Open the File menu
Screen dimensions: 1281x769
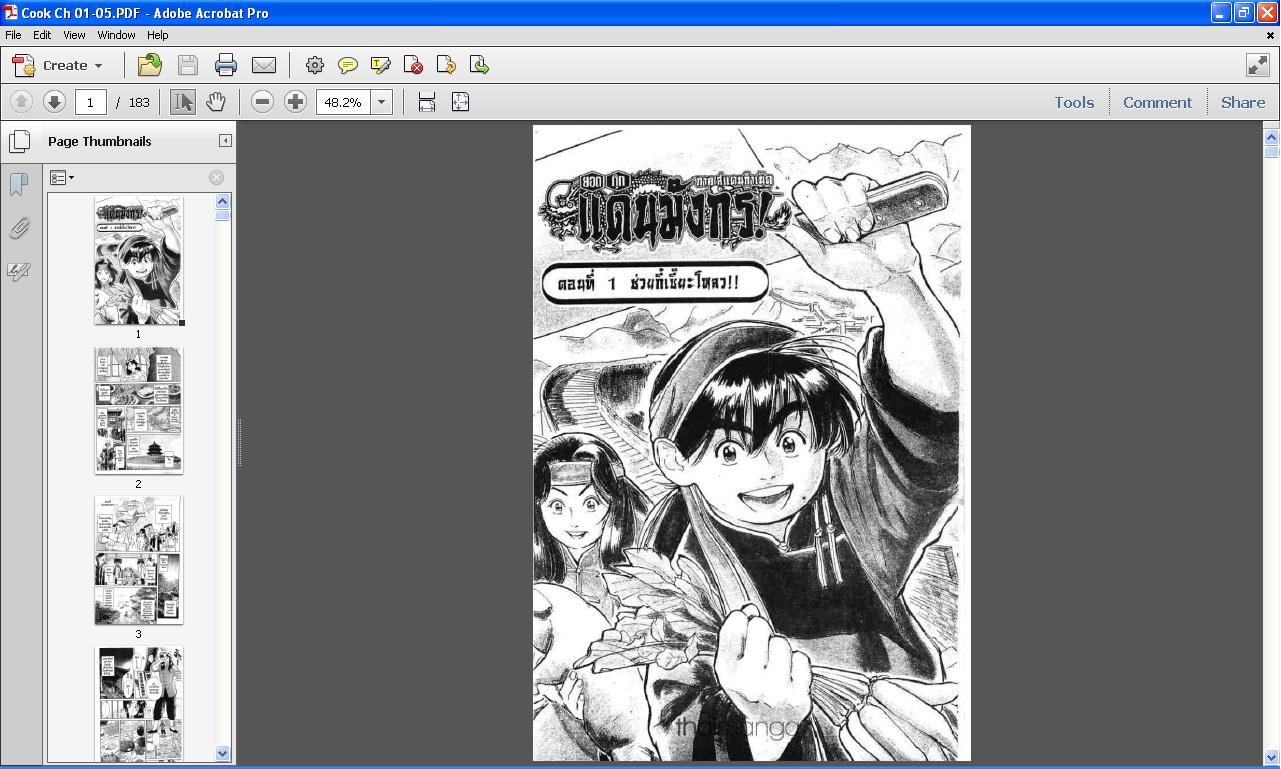point(13,34)
